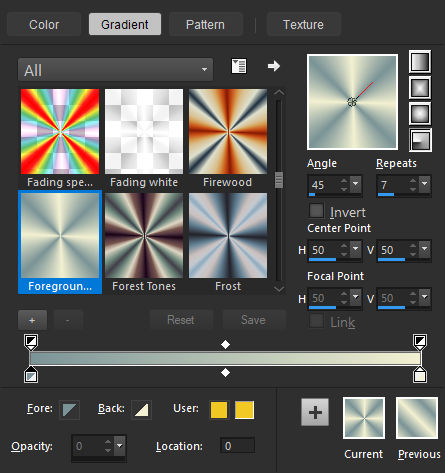Expand the Repeats value dropdown
Image resolution: width=445 pixels, height=473 pixels.
[425, 184]
